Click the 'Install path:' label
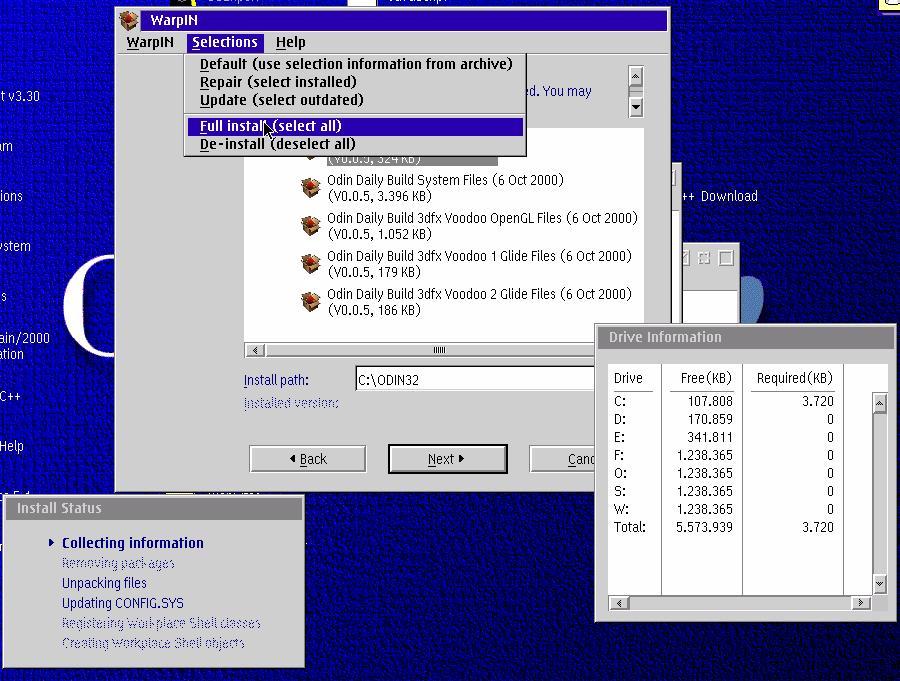The height and width of the screenshot is (681, 900). 276,380
